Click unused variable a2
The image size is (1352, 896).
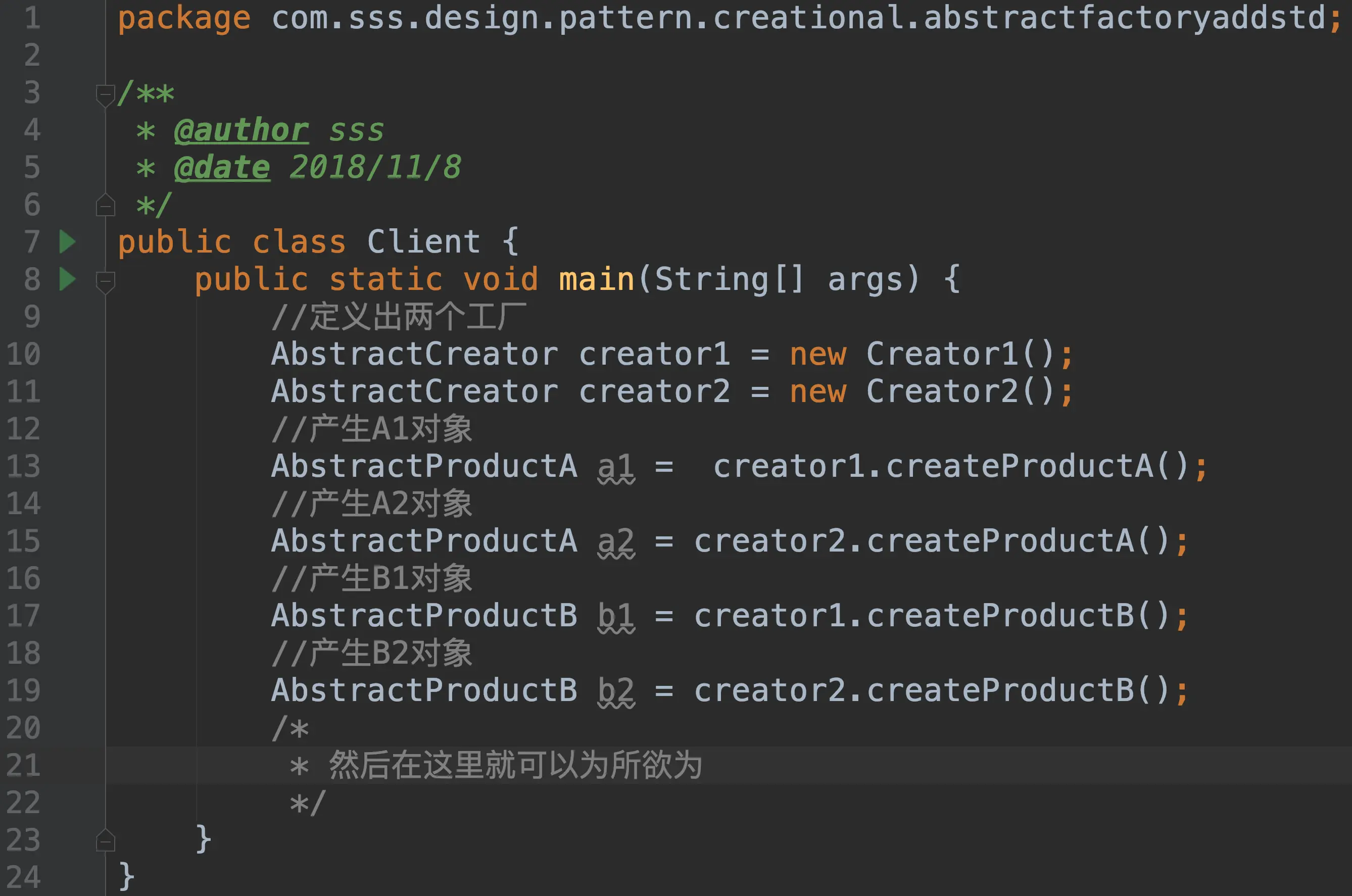[615, 541]
